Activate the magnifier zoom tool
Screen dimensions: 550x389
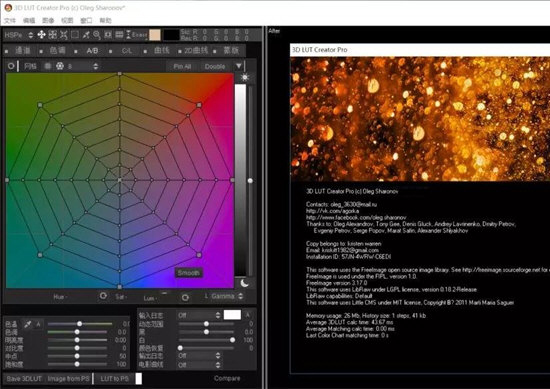97,34
